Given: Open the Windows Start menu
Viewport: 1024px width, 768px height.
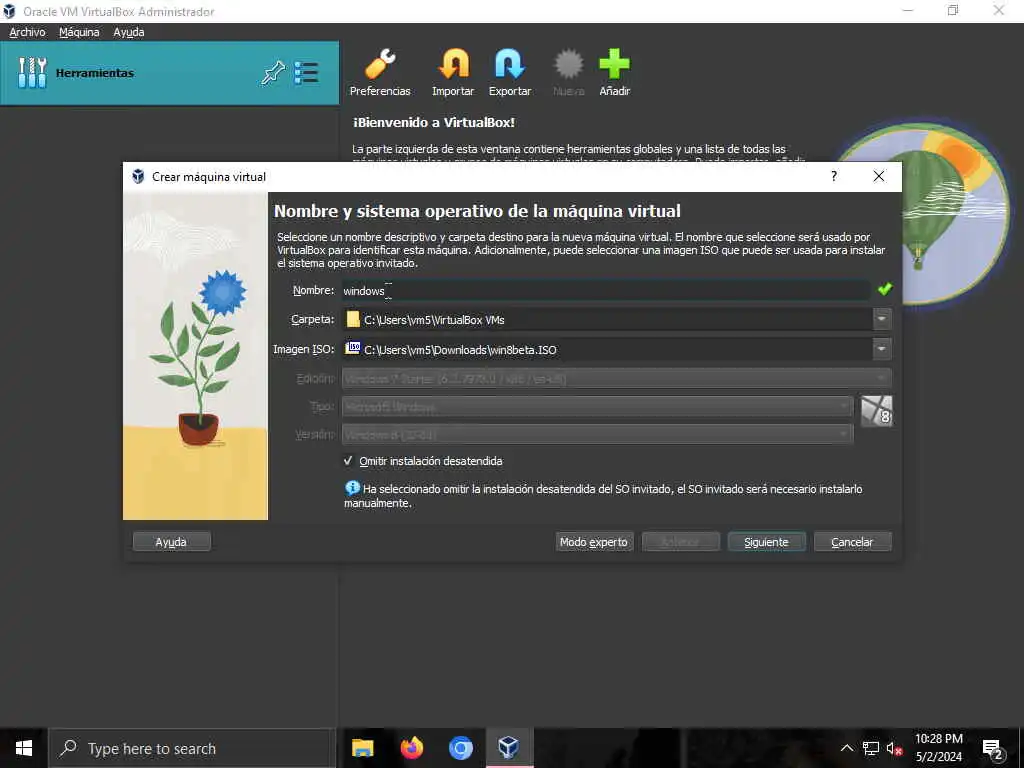Looking at the screenshot, I should coord(24,748).
